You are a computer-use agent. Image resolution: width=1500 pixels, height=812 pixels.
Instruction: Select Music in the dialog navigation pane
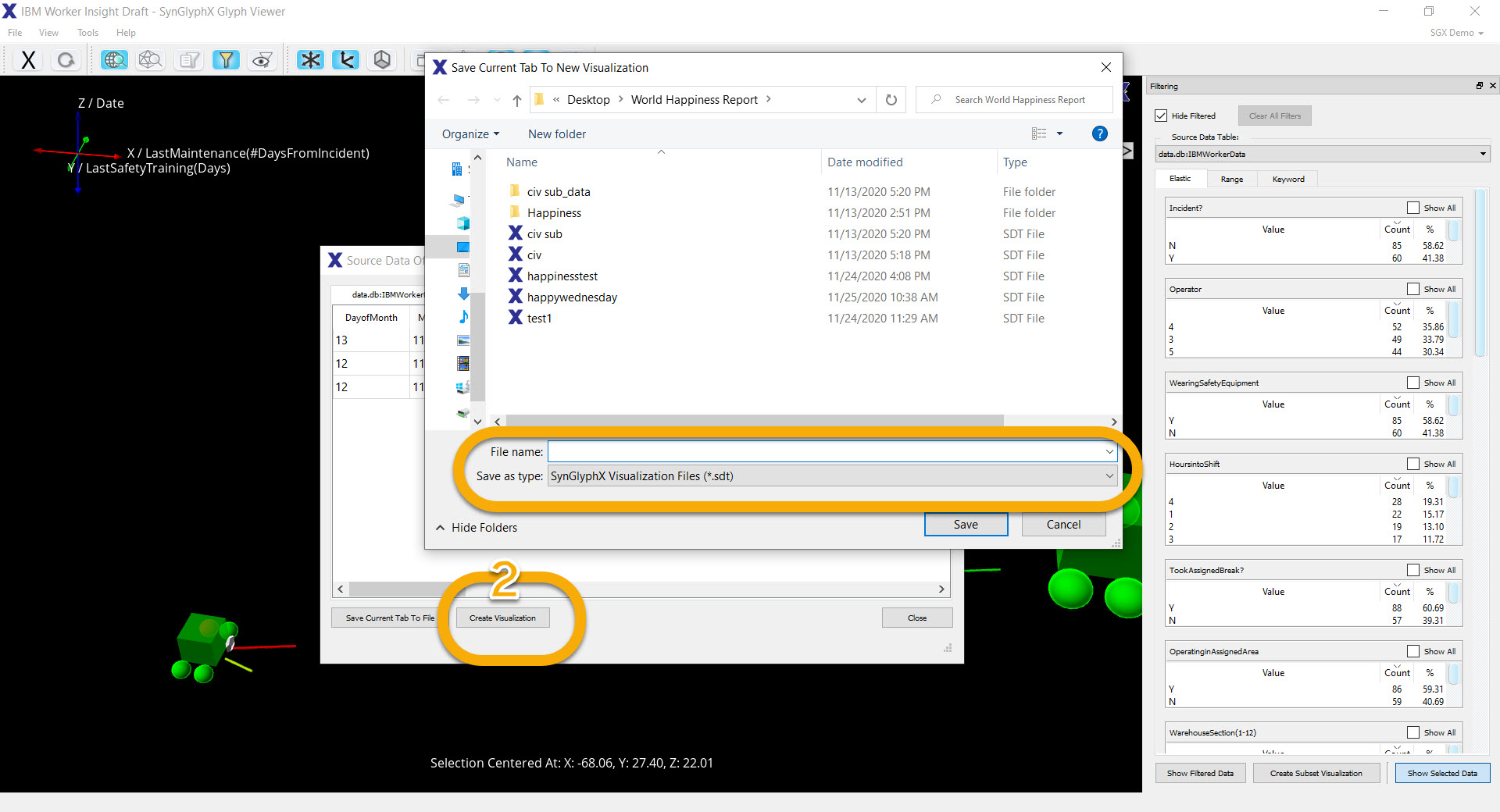[463, 317]
